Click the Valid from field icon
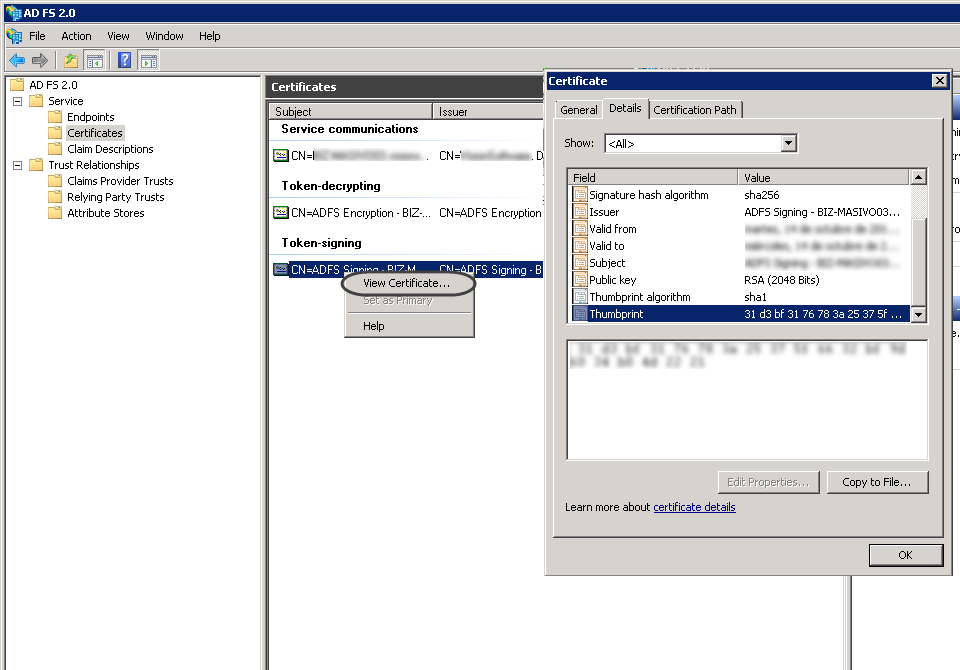Image resolution: width=960 pixels, height=670 pixels. point(580,228)
